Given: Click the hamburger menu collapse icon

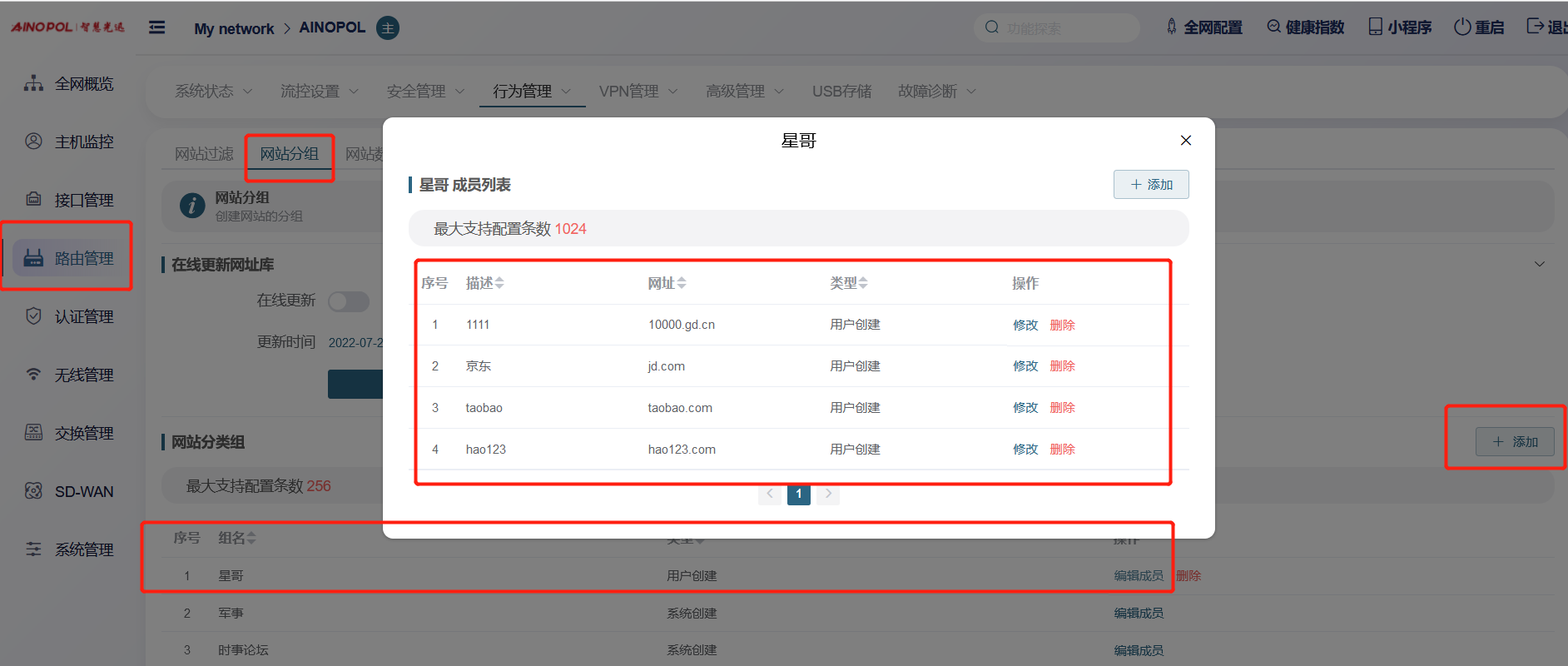Looking at the screenshot, I should pos(156,27).
